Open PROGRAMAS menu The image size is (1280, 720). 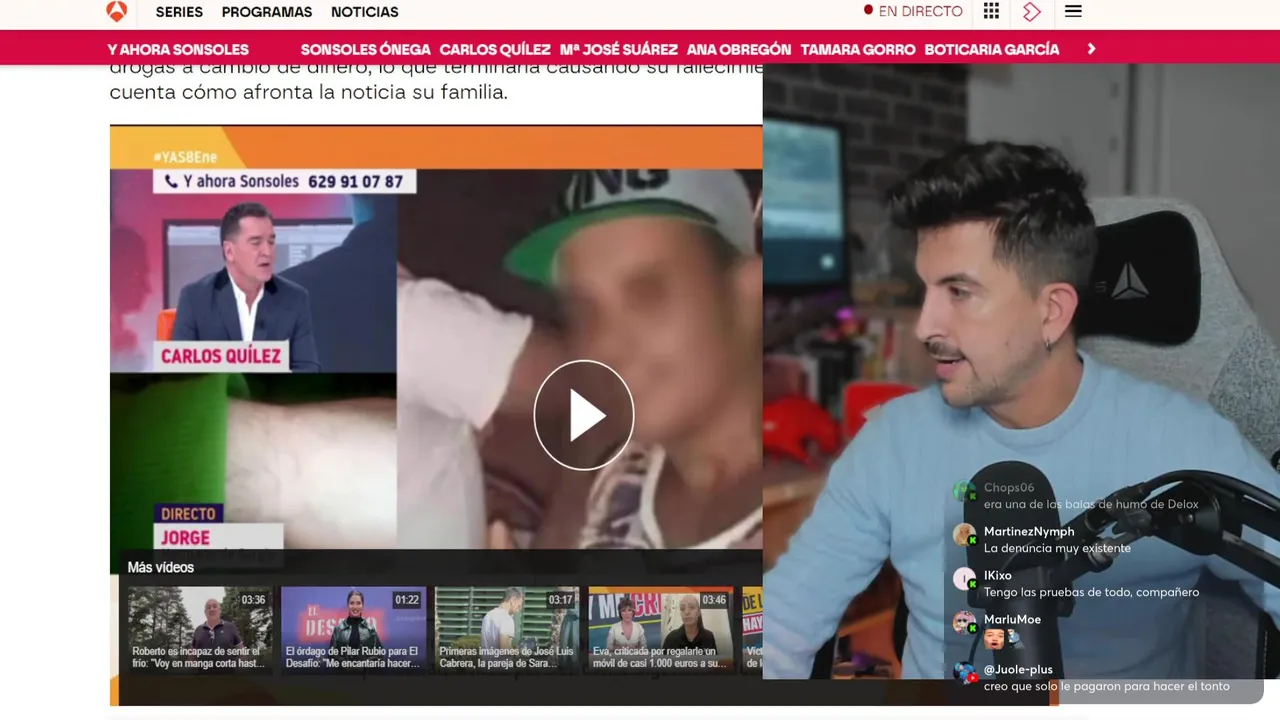267,12
